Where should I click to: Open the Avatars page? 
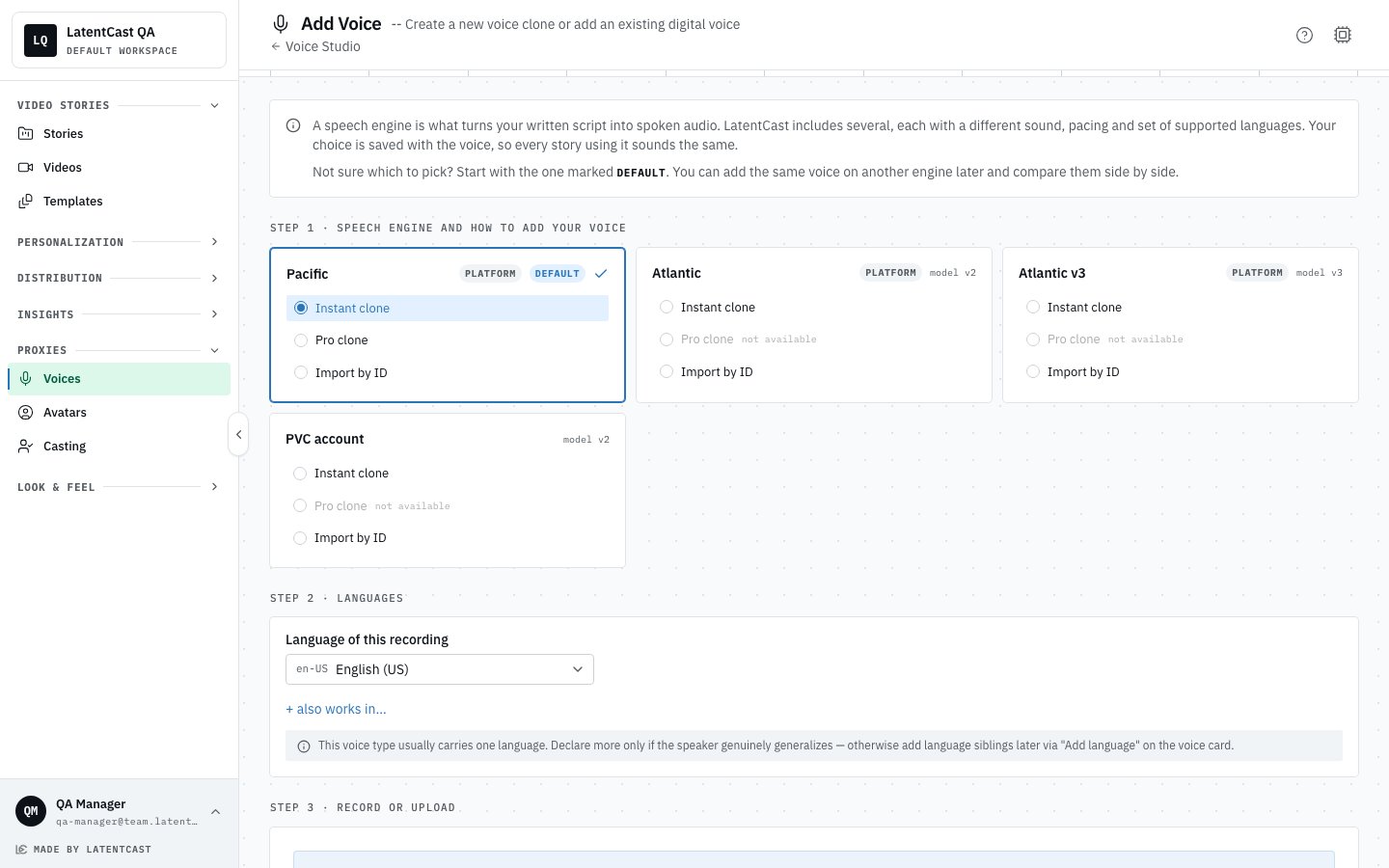coord(119,413)
